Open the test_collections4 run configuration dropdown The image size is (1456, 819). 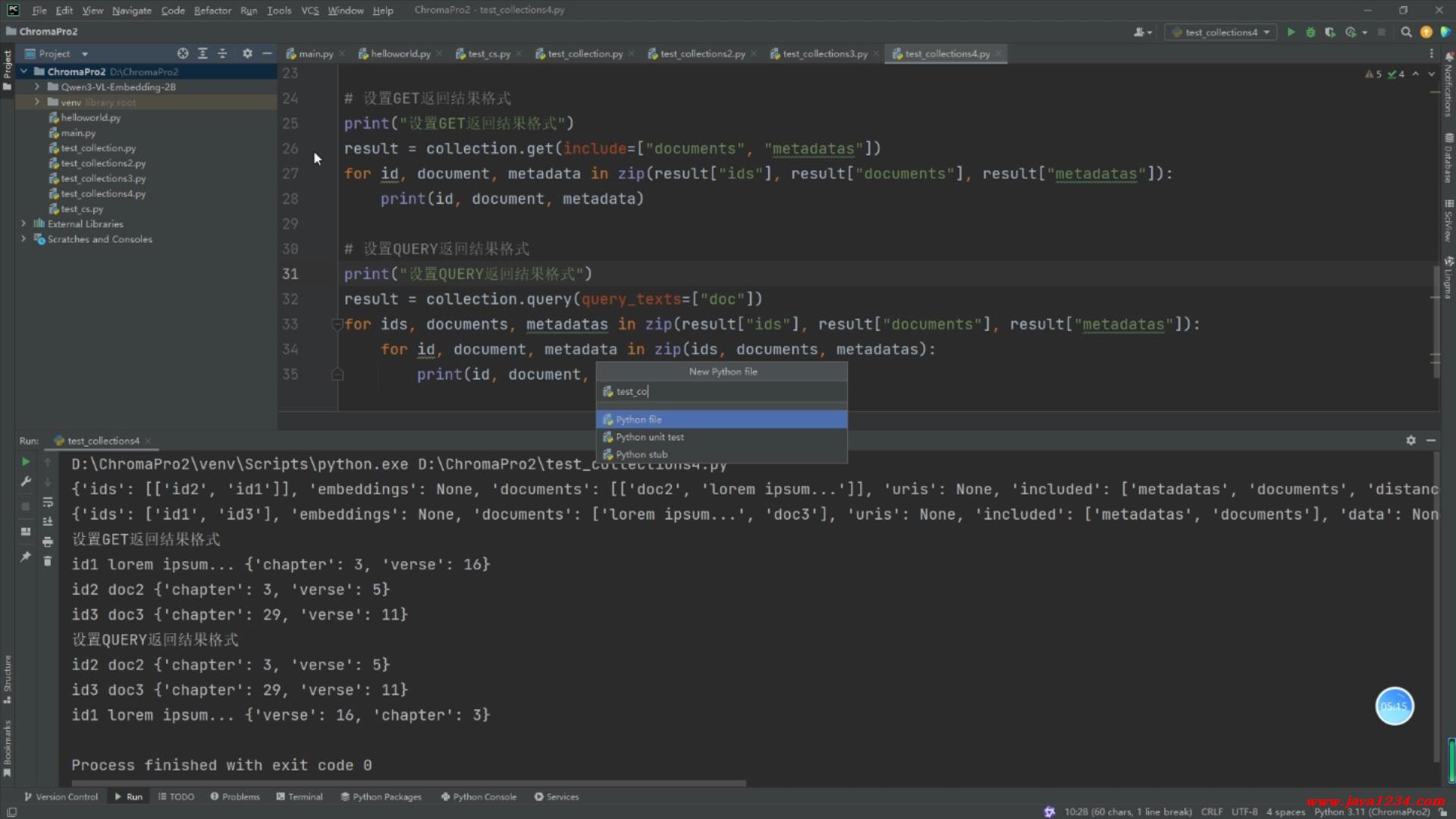[x=1221, y=32]
